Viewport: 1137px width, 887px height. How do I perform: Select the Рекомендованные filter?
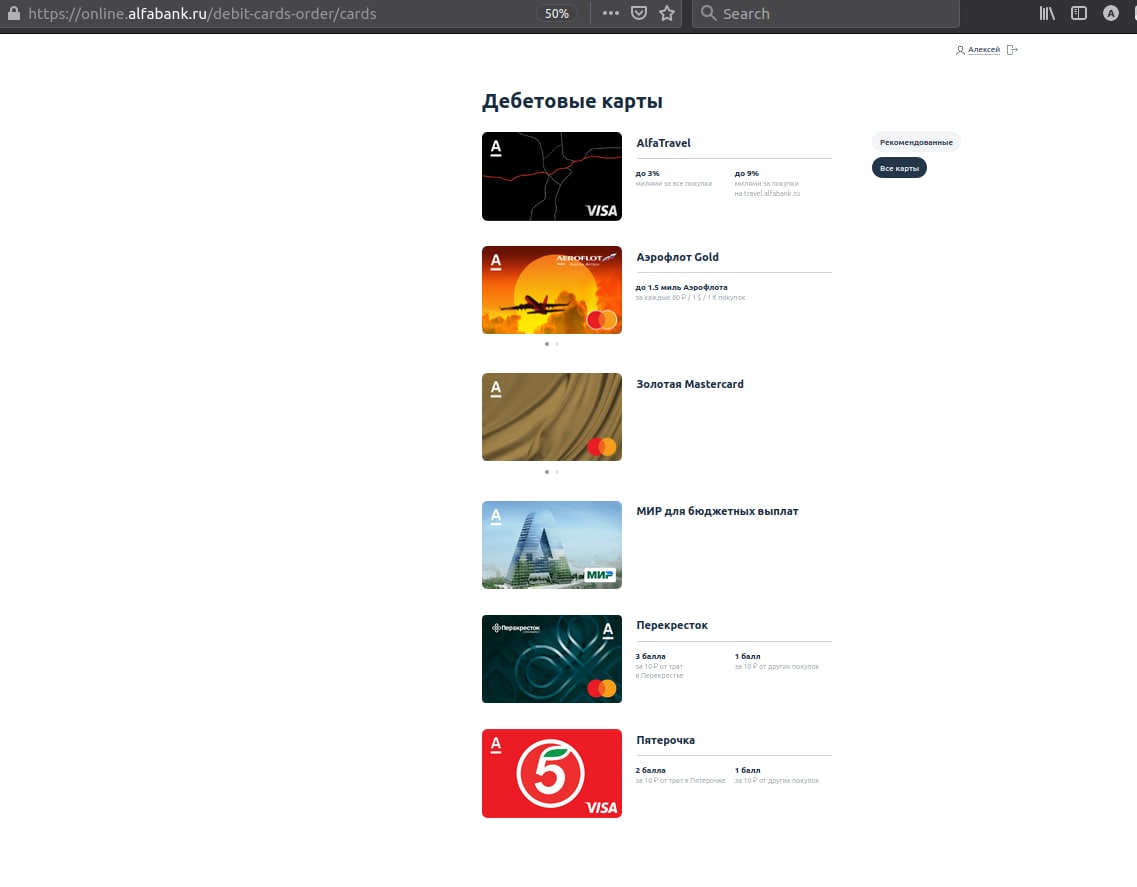[x=916, y=142]
